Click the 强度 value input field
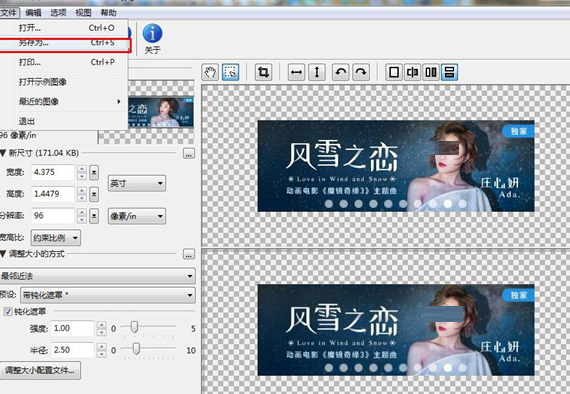 click(x=72, y=328)
